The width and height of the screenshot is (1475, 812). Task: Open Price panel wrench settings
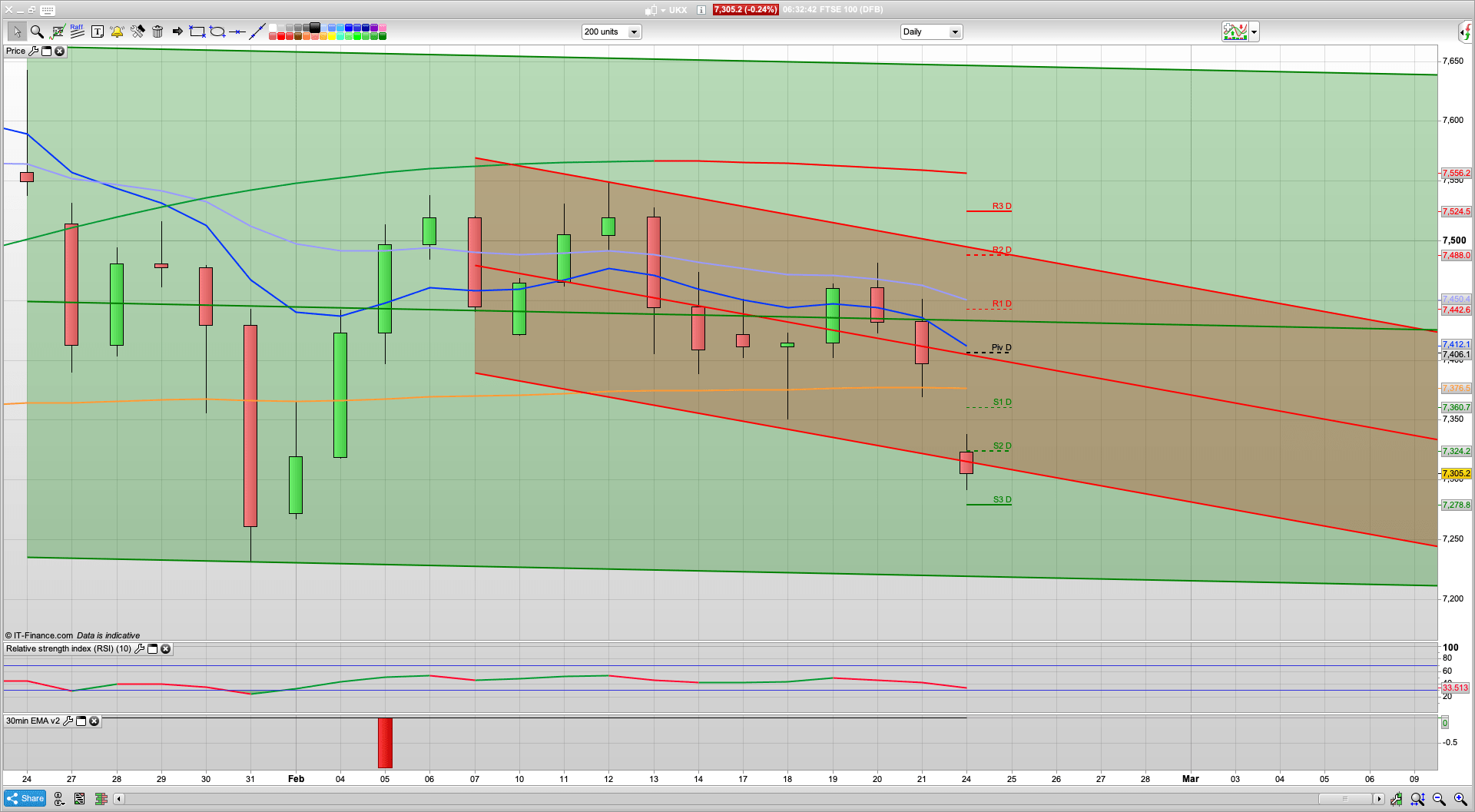coord(33,51)
